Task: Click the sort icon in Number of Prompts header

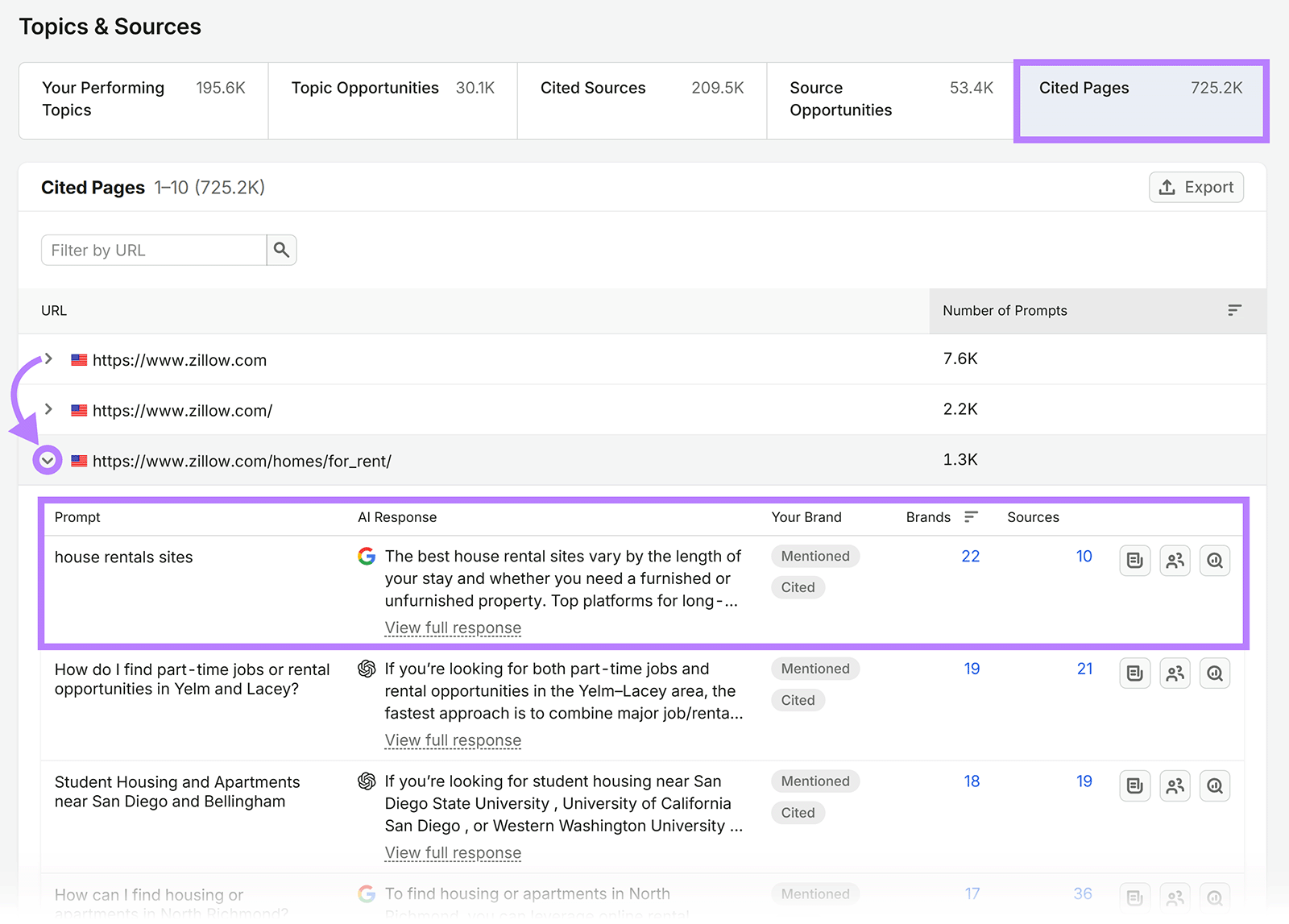Action: [1234, 310]
